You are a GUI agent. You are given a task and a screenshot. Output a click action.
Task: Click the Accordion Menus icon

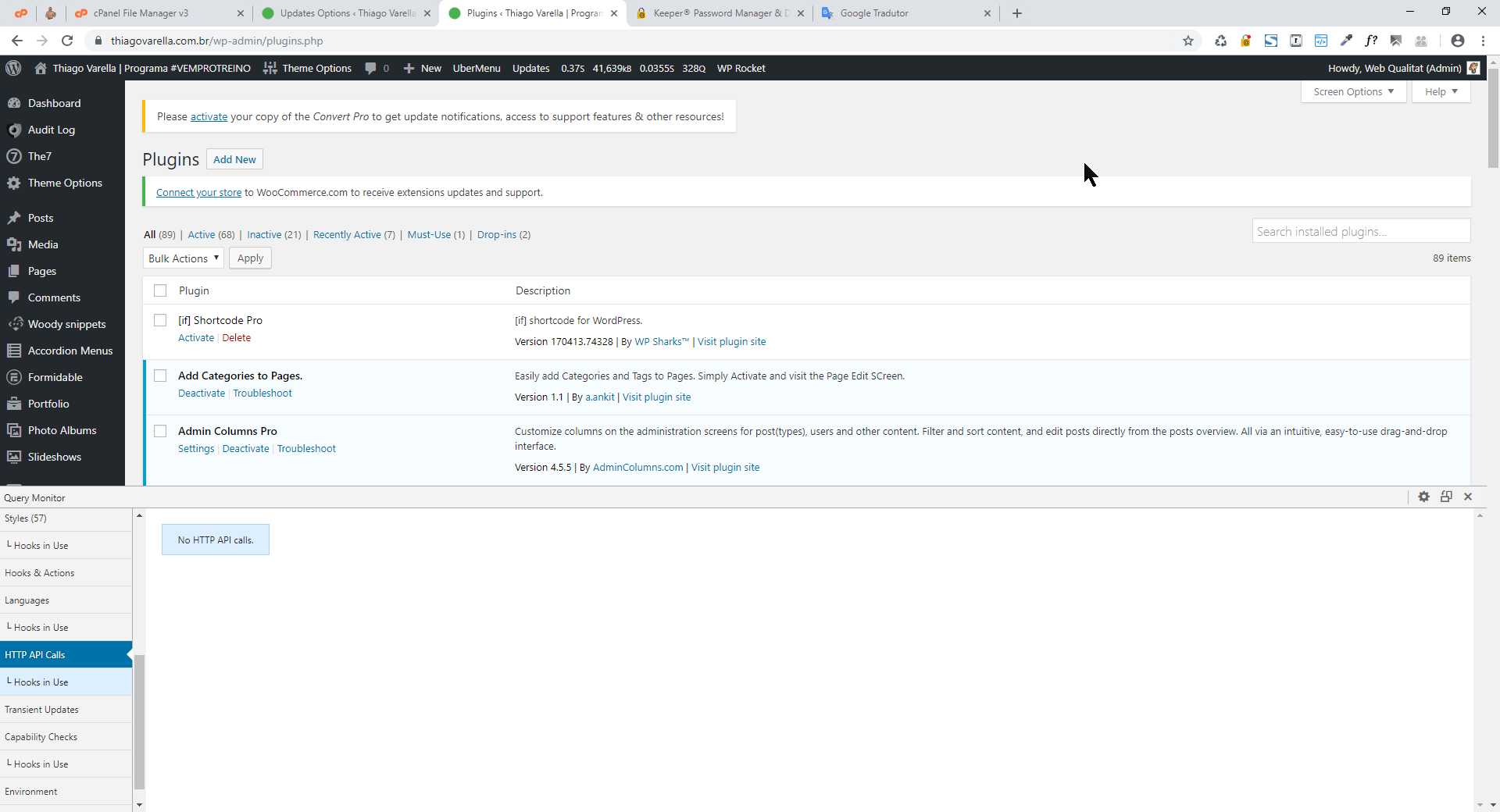tap(14, 351)
